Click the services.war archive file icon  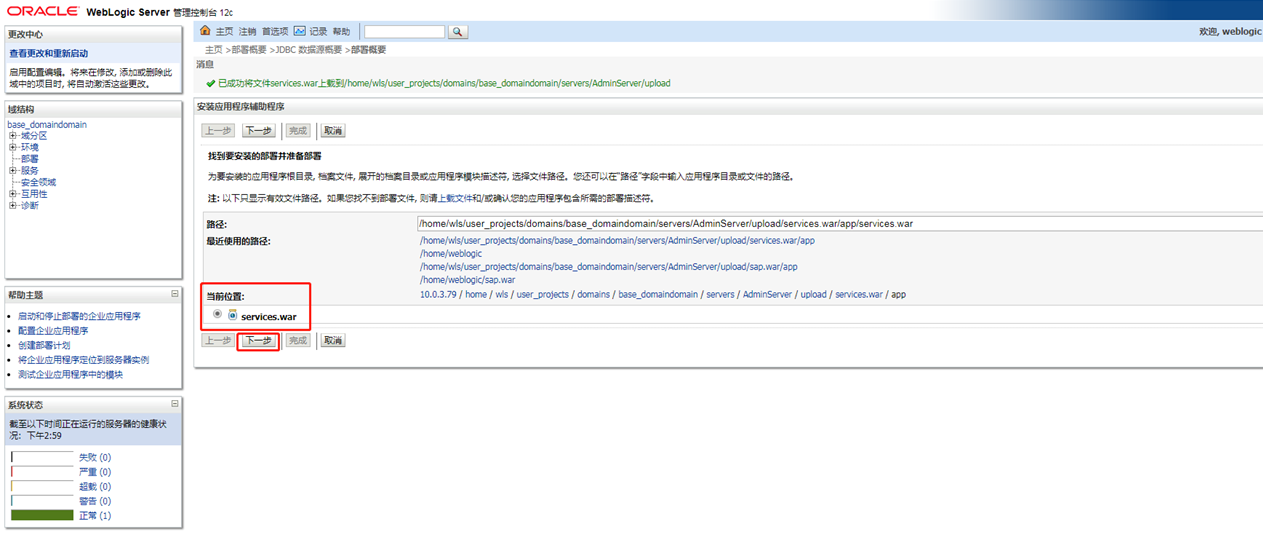233,315
